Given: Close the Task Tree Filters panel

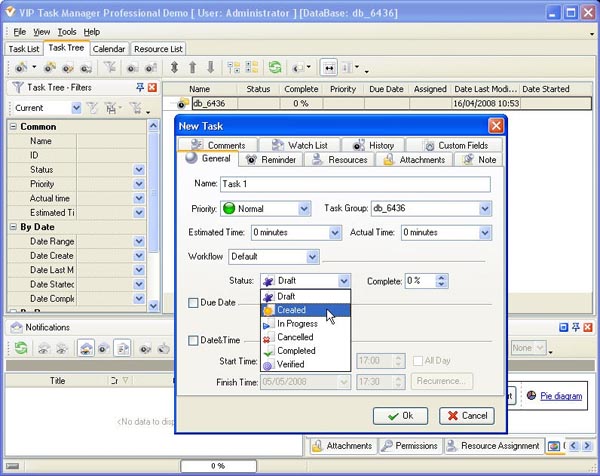Looking at the screenshot, I should point(152,88).
